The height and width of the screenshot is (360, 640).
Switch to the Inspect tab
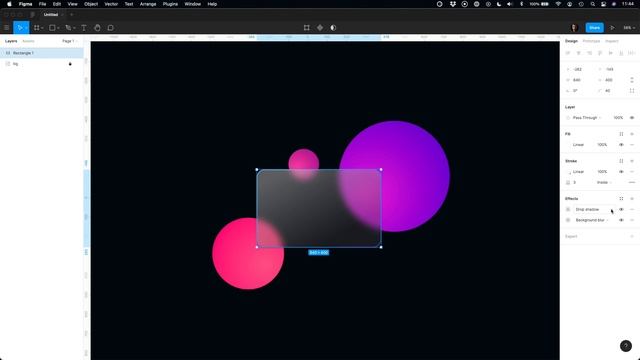tap(611, 41)
